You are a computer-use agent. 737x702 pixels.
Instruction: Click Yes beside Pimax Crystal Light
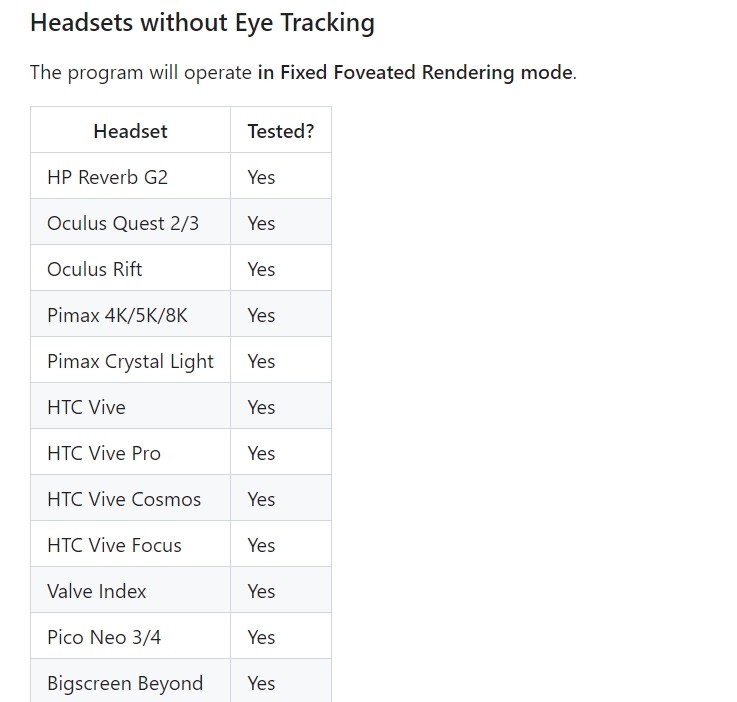(x=261, y=361)
